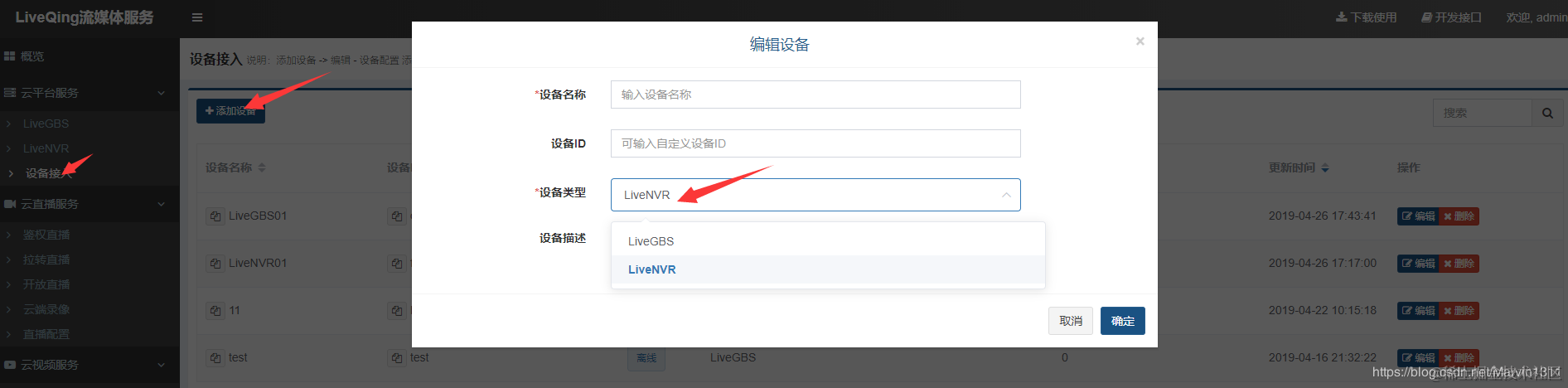Edit the LiveNVR01 row with 编辑
Image resolution: width=1568 pixels, height=388 pixels.
point(1418,264)
